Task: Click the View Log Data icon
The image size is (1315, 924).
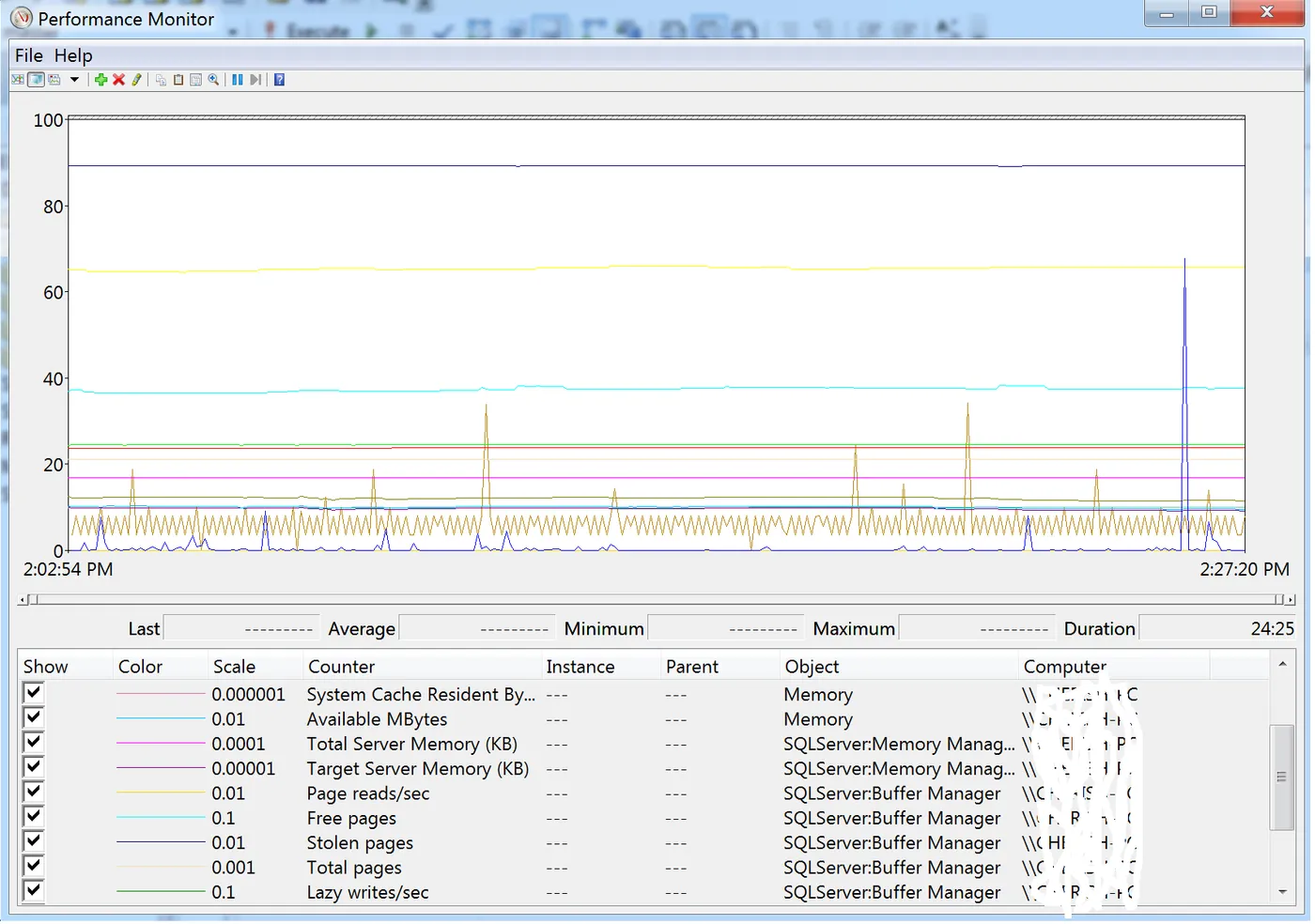Action: click(36, 80)
